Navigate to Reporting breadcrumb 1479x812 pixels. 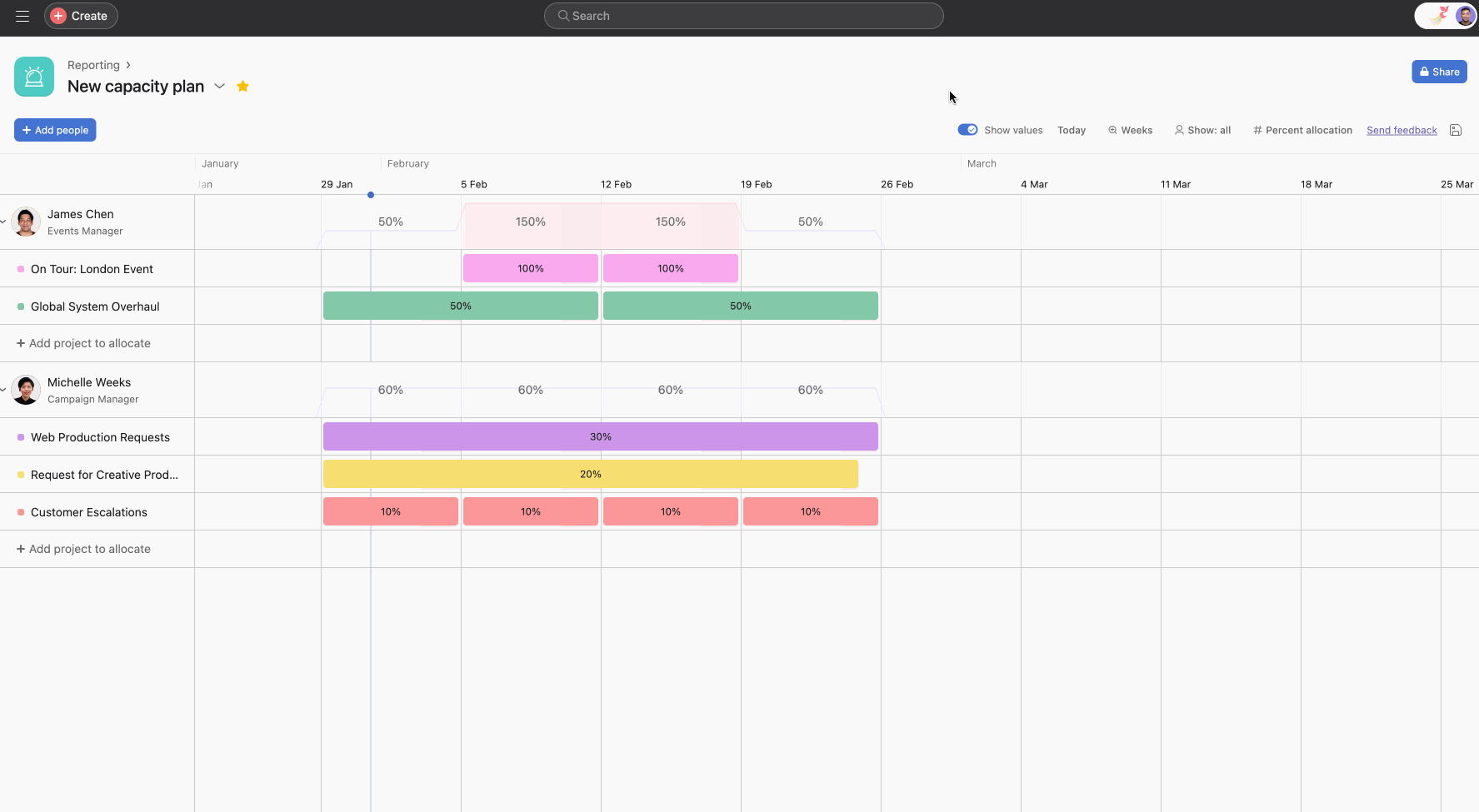93,64
